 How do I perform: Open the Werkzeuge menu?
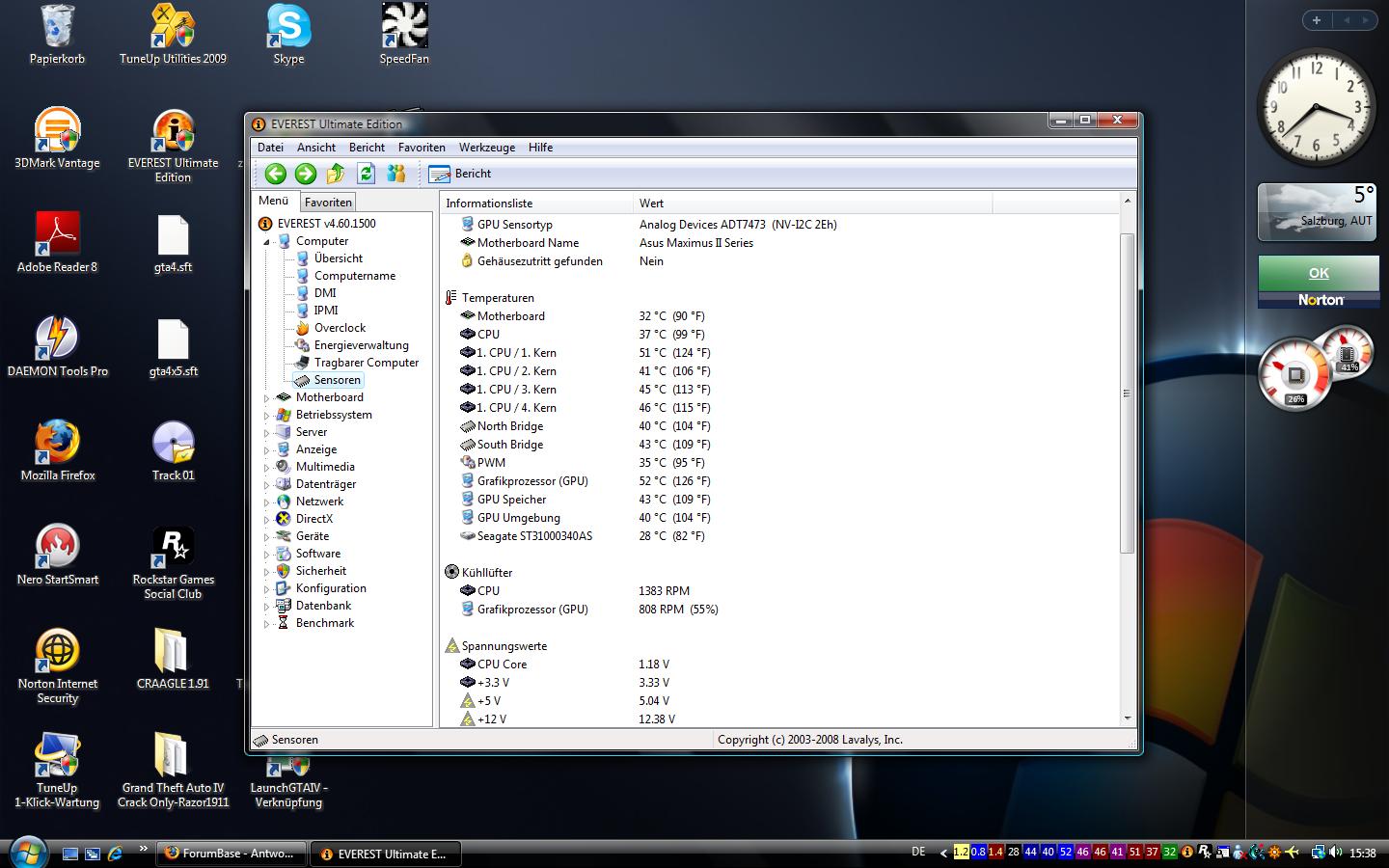[487, 148]
